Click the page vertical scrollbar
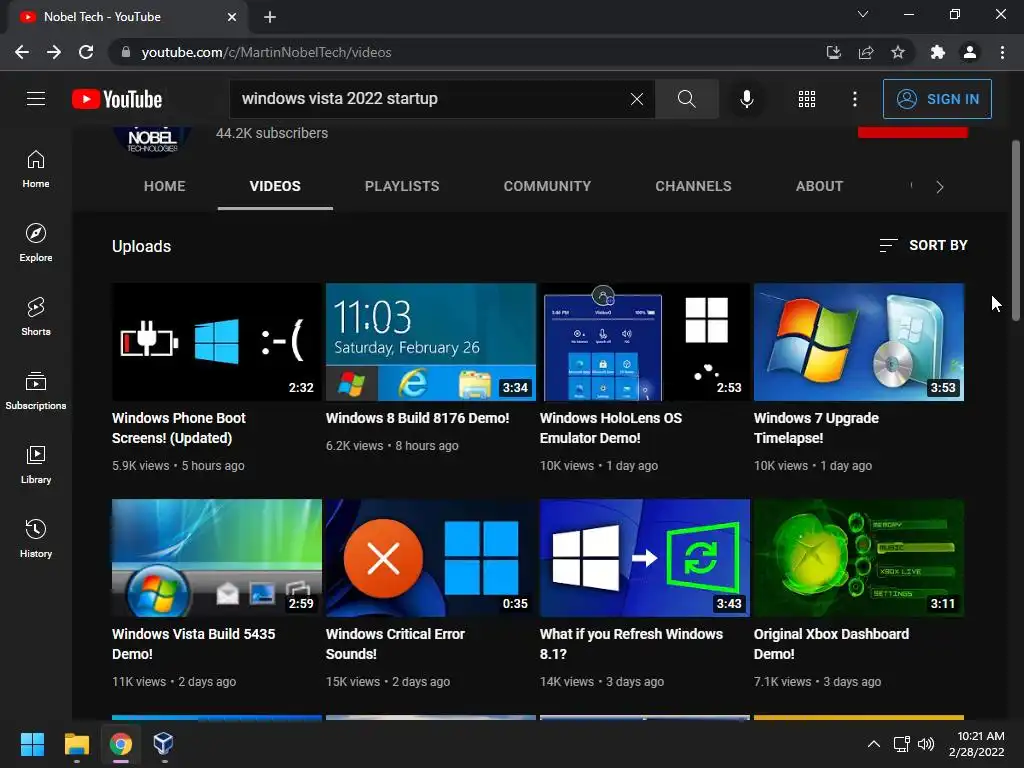 click(1016, 231)
